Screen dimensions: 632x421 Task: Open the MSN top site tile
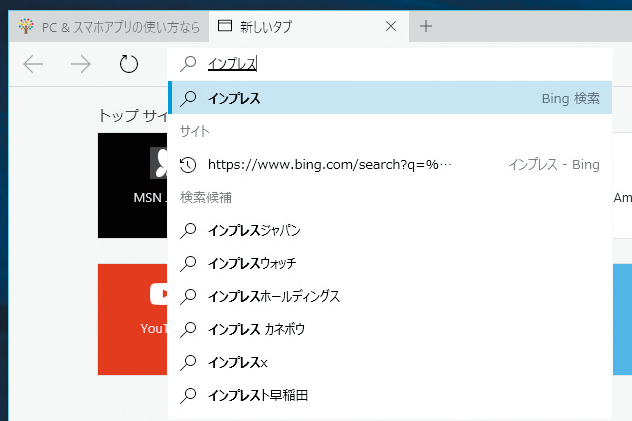(133, 185)
